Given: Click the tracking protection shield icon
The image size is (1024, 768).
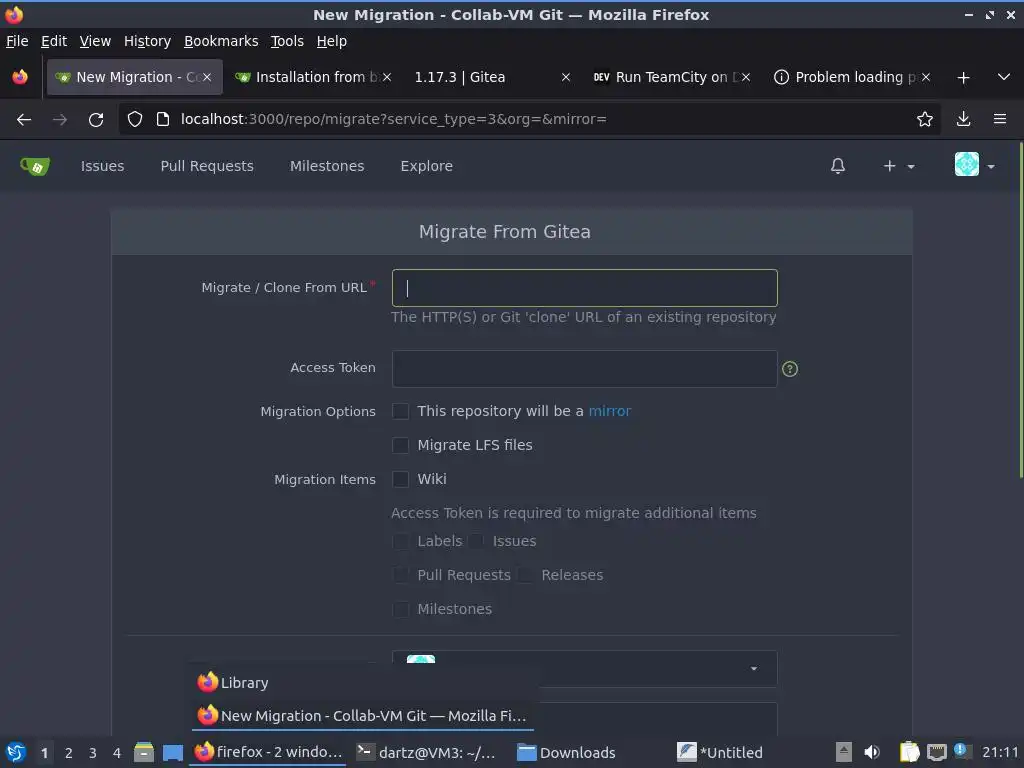Looking at the screenshot, I should 135,120.
